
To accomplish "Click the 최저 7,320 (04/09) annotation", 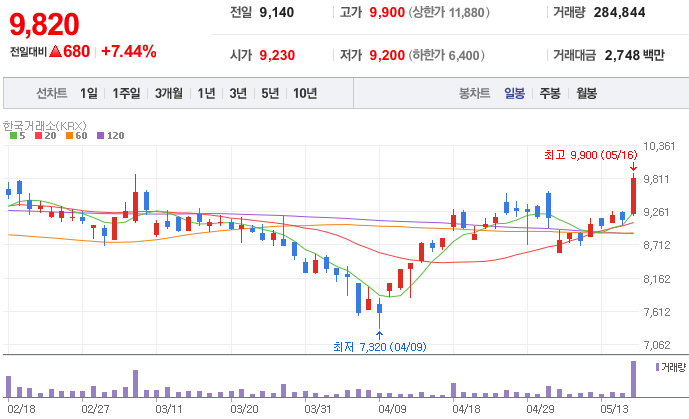I will (380, 347).
